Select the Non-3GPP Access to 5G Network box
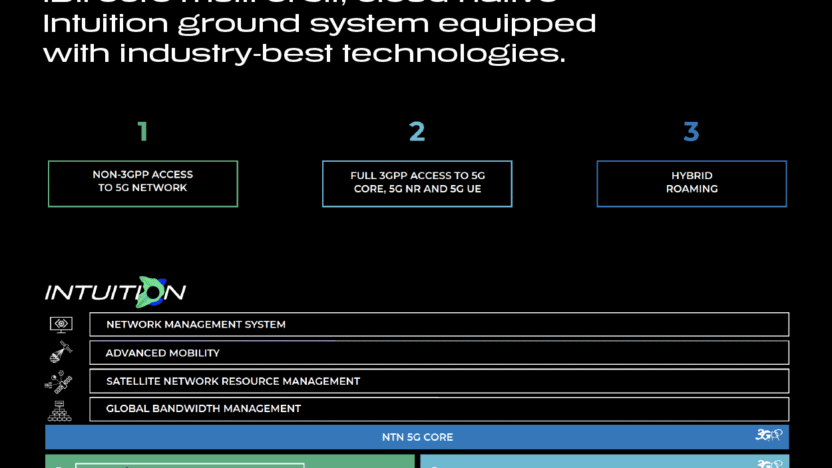 pos(143,183)
